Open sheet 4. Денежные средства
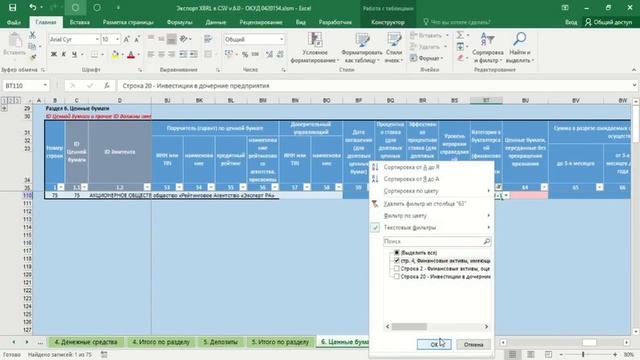This screenshot has width=640, height=360. coord(86,342)
